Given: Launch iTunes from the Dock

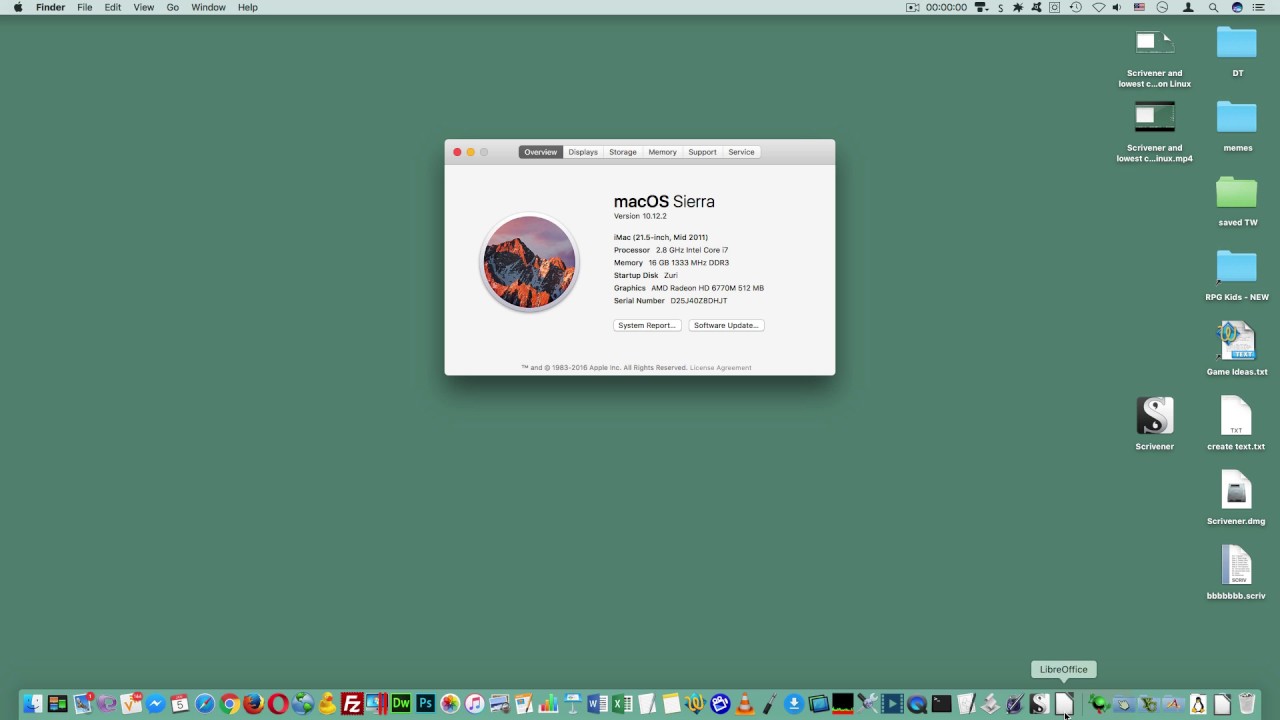Looking at the screenshot, I should pyautogui.click(x=474, y=704).
